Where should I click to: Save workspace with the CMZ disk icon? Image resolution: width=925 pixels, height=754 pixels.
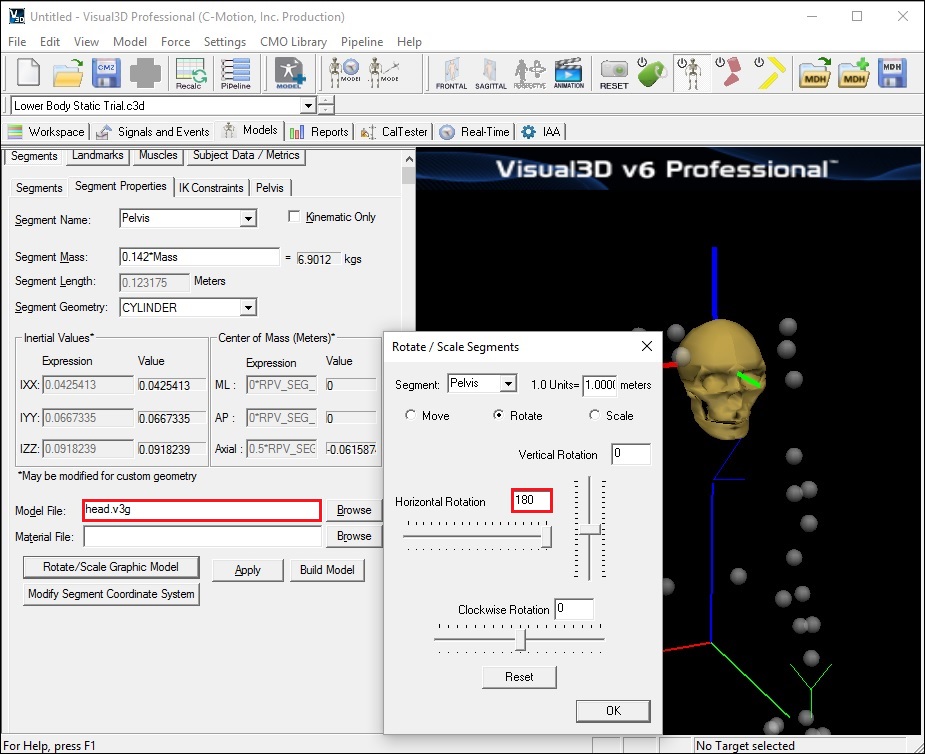coord(106,73)
